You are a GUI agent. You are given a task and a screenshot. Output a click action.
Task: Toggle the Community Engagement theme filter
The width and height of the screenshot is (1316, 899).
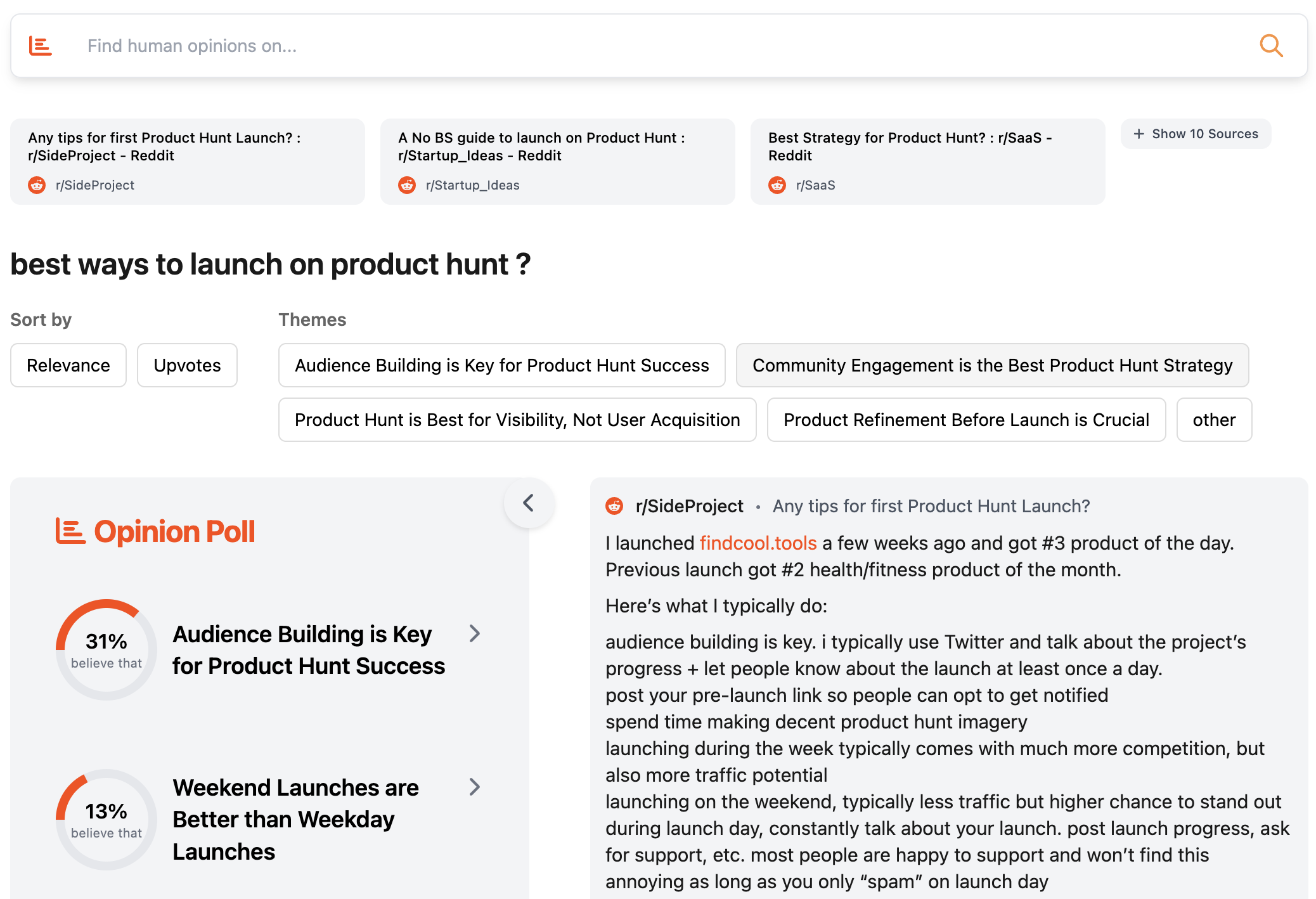click(992, 365)
